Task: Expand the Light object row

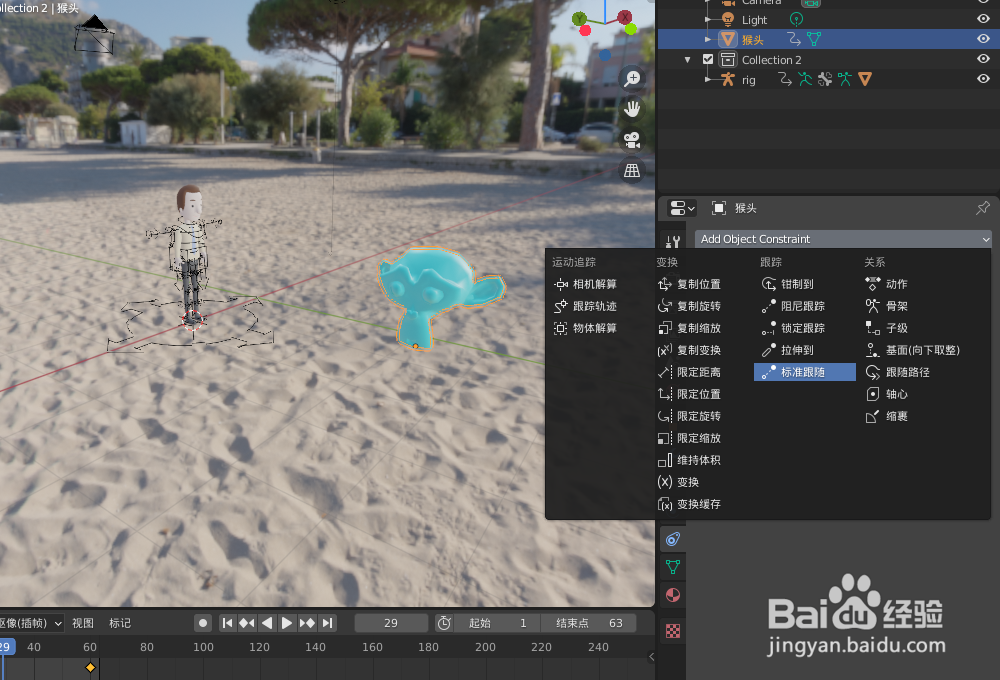Action: (708, 20)
